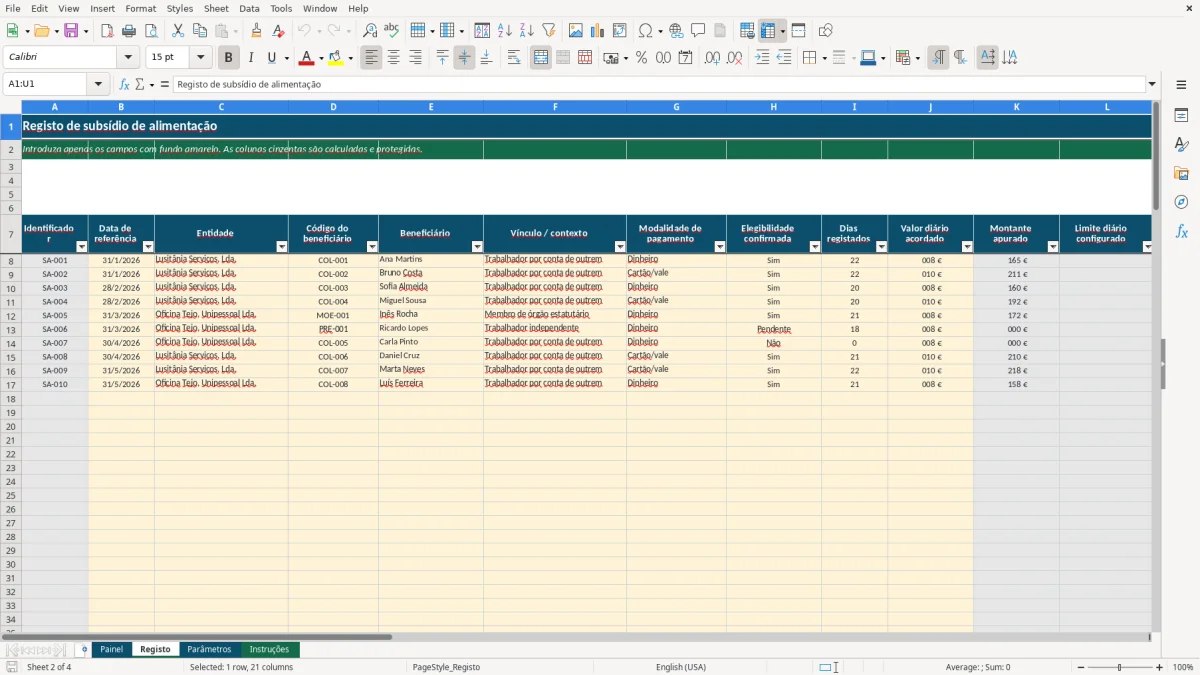Open the Format menu
Viewport: 1200px width, 675px height.
(140, 8)
